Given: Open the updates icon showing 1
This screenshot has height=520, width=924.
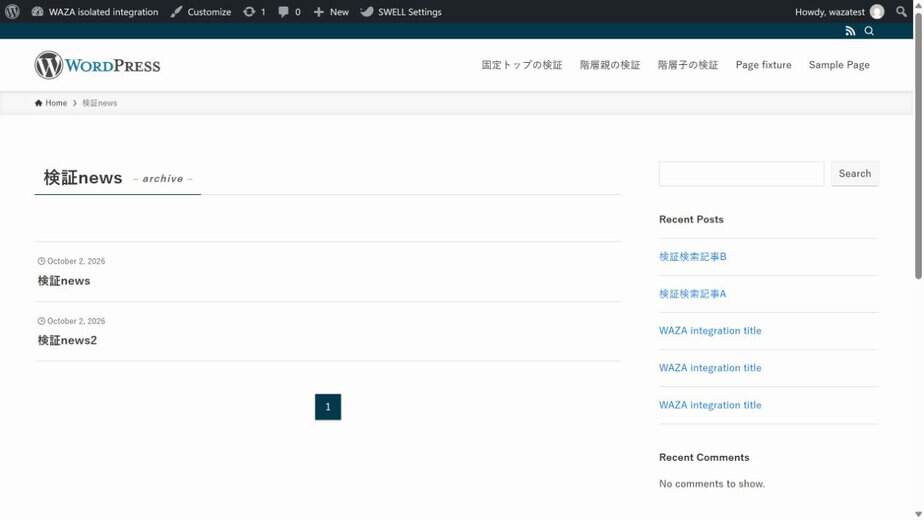Looking at the screenshot, I should [255, 12].
